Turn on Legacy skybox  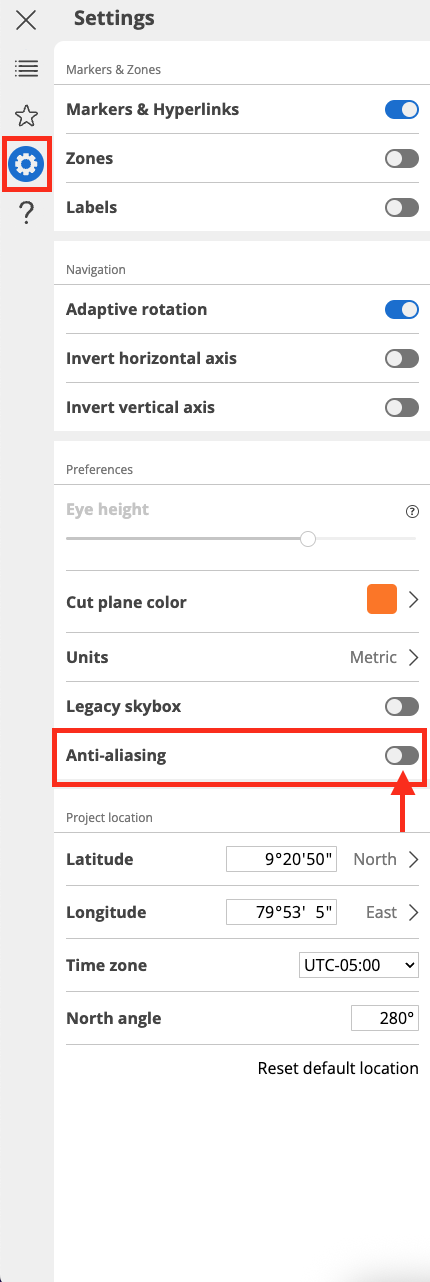coord(402,707)
